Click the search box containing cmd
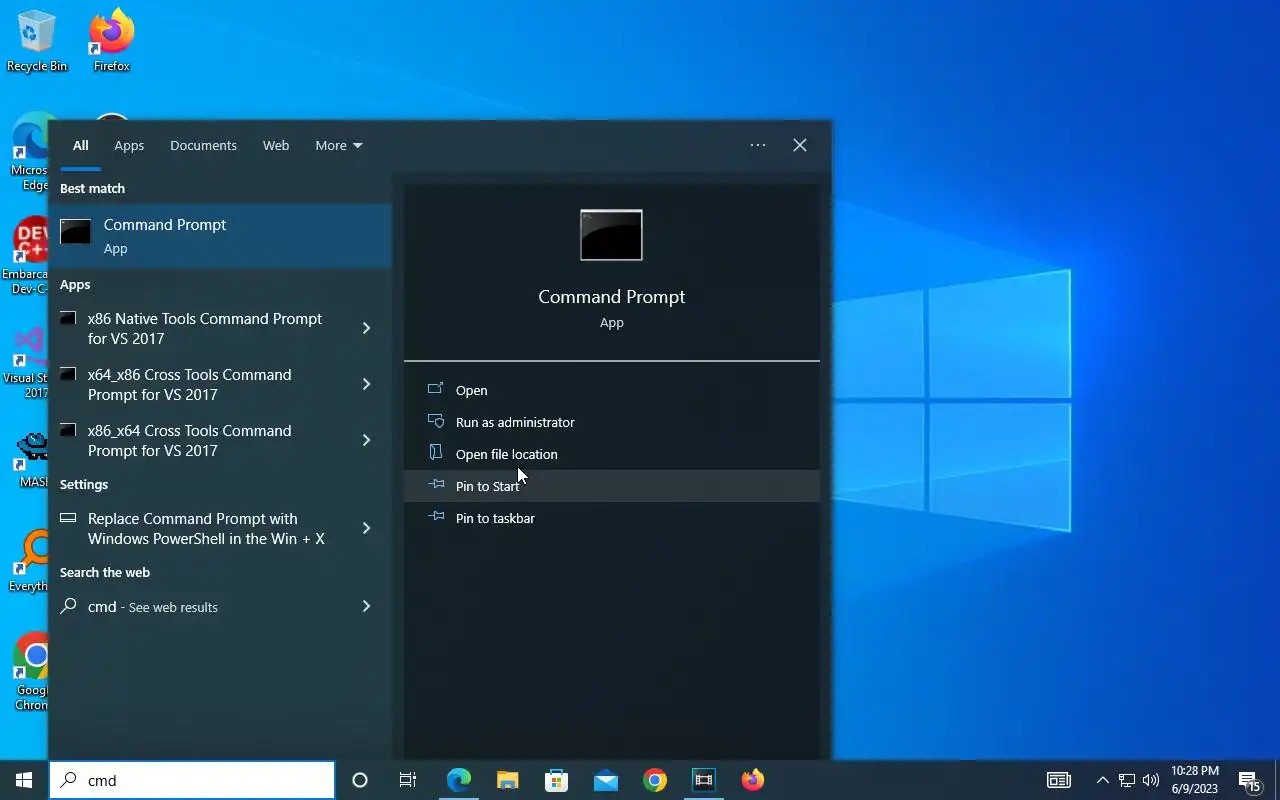Image resolution: width=1280 pixels, height=800 pixels. [x=192, y=780]
